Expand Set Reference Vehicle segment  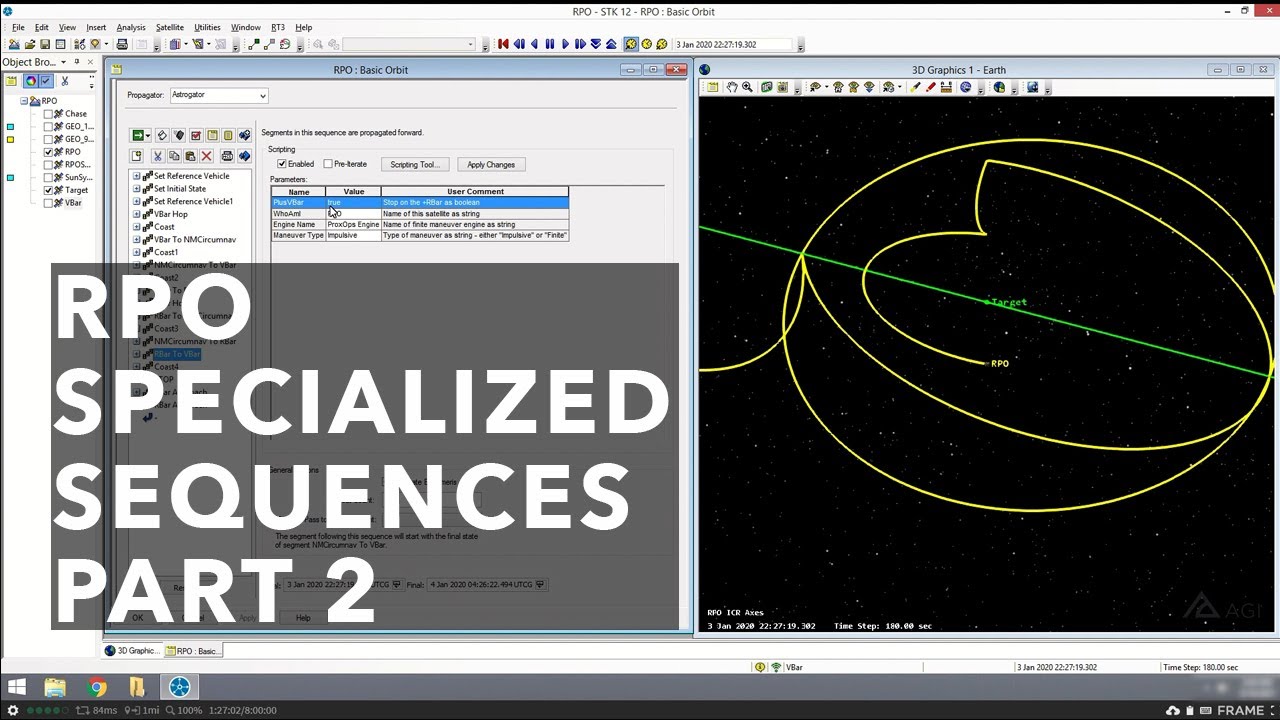136,176
